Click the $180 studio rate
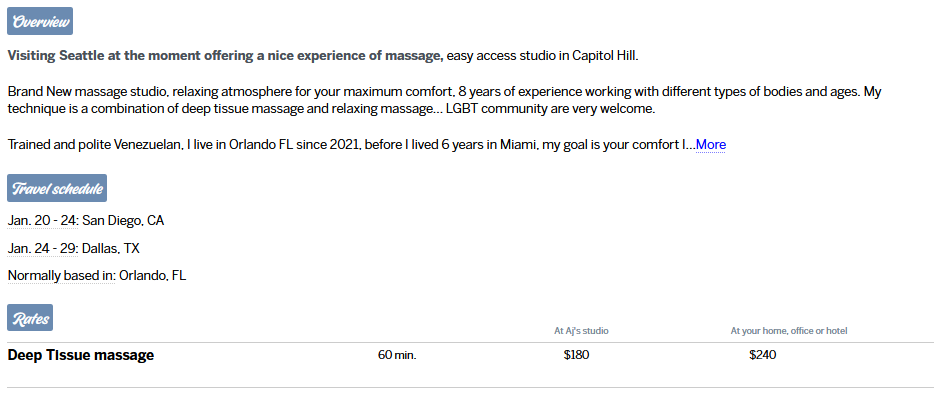The width and height of the screenshot is (939, 394). [x=577, y=355]
